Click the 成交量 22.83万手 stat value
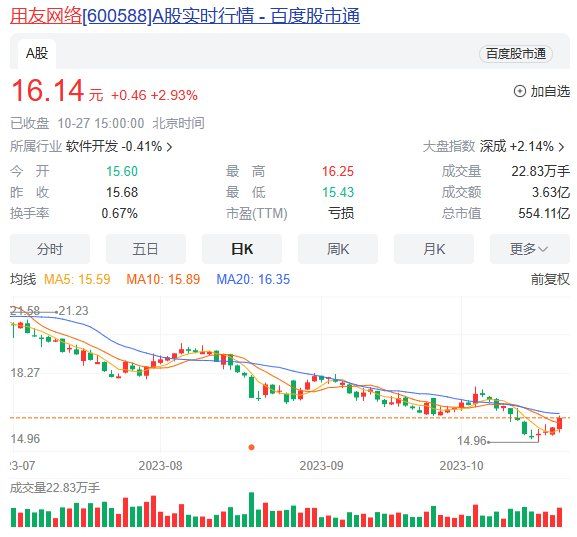 [x=541, y=171]
